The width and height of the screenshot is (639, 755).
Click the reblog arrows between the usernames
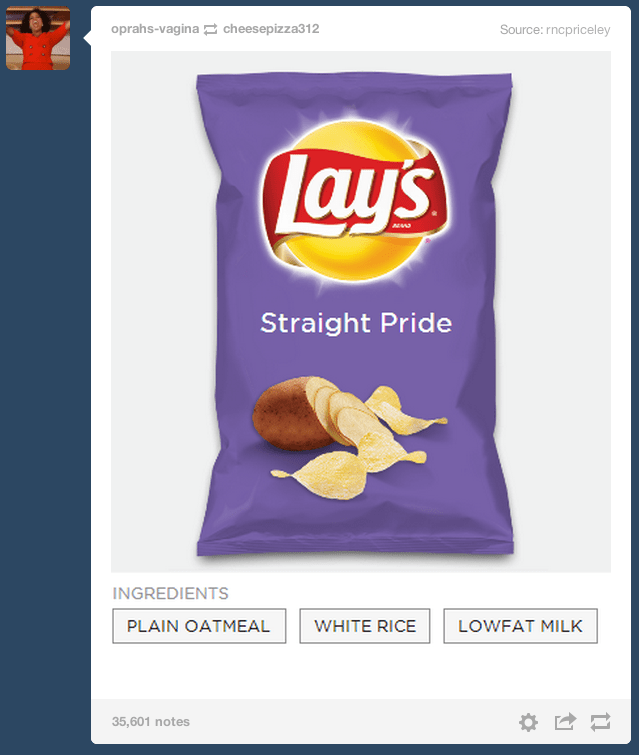(210, 29)
